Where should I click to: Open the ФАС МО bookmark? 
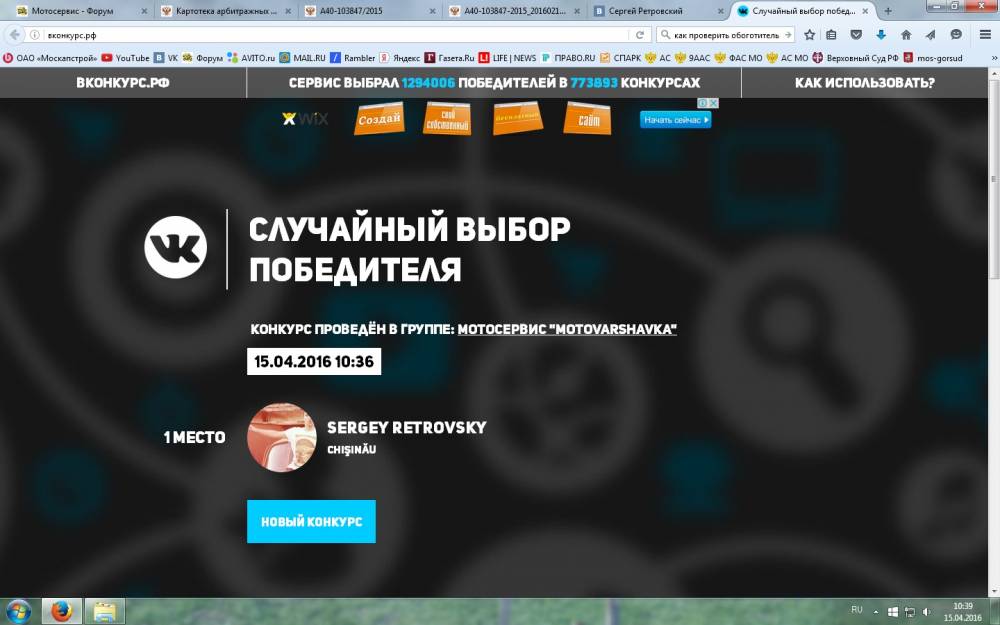tap(739, 58)
